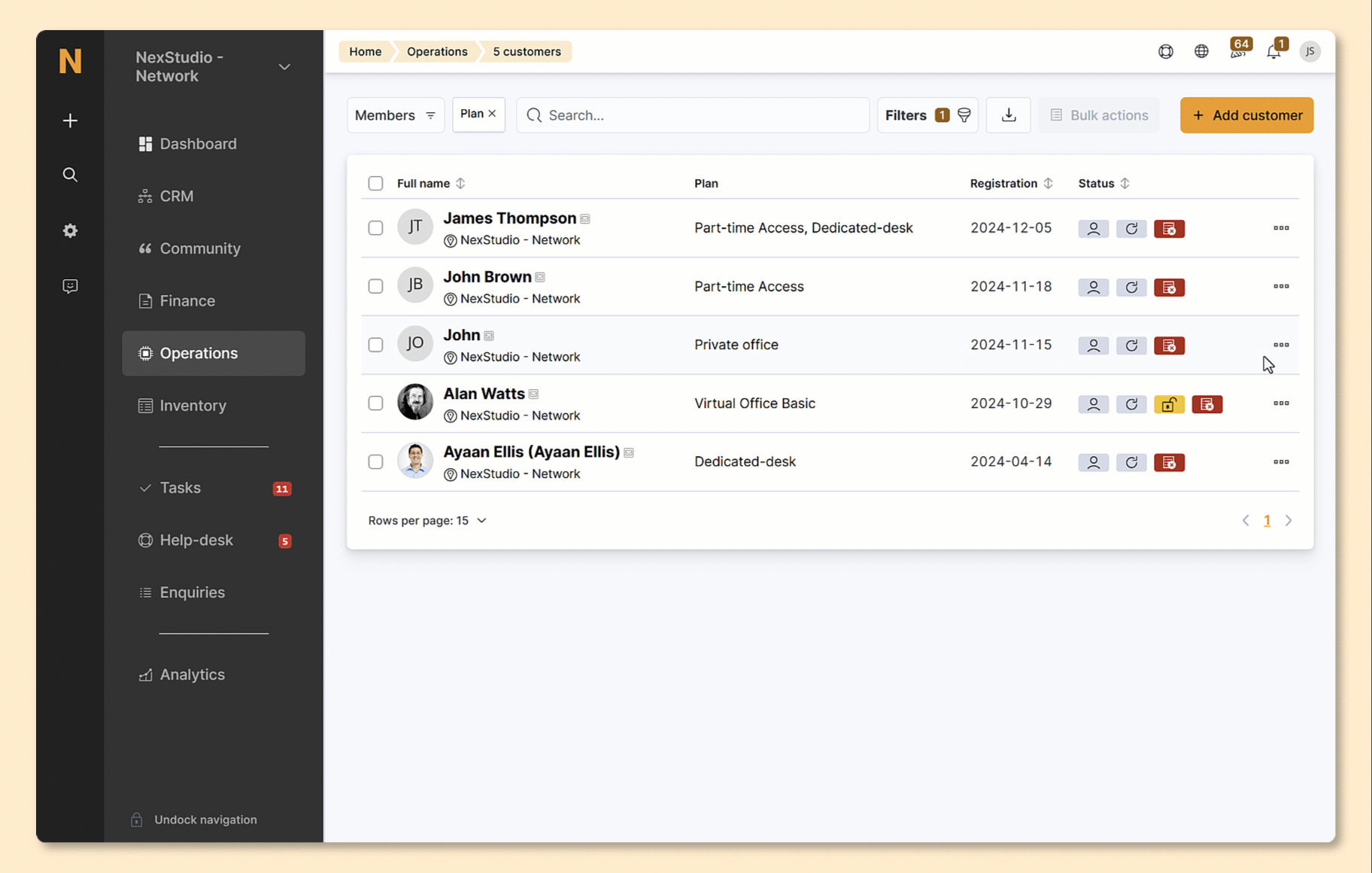
Task: Open the Members view dropdown
Action: point(395,115)
